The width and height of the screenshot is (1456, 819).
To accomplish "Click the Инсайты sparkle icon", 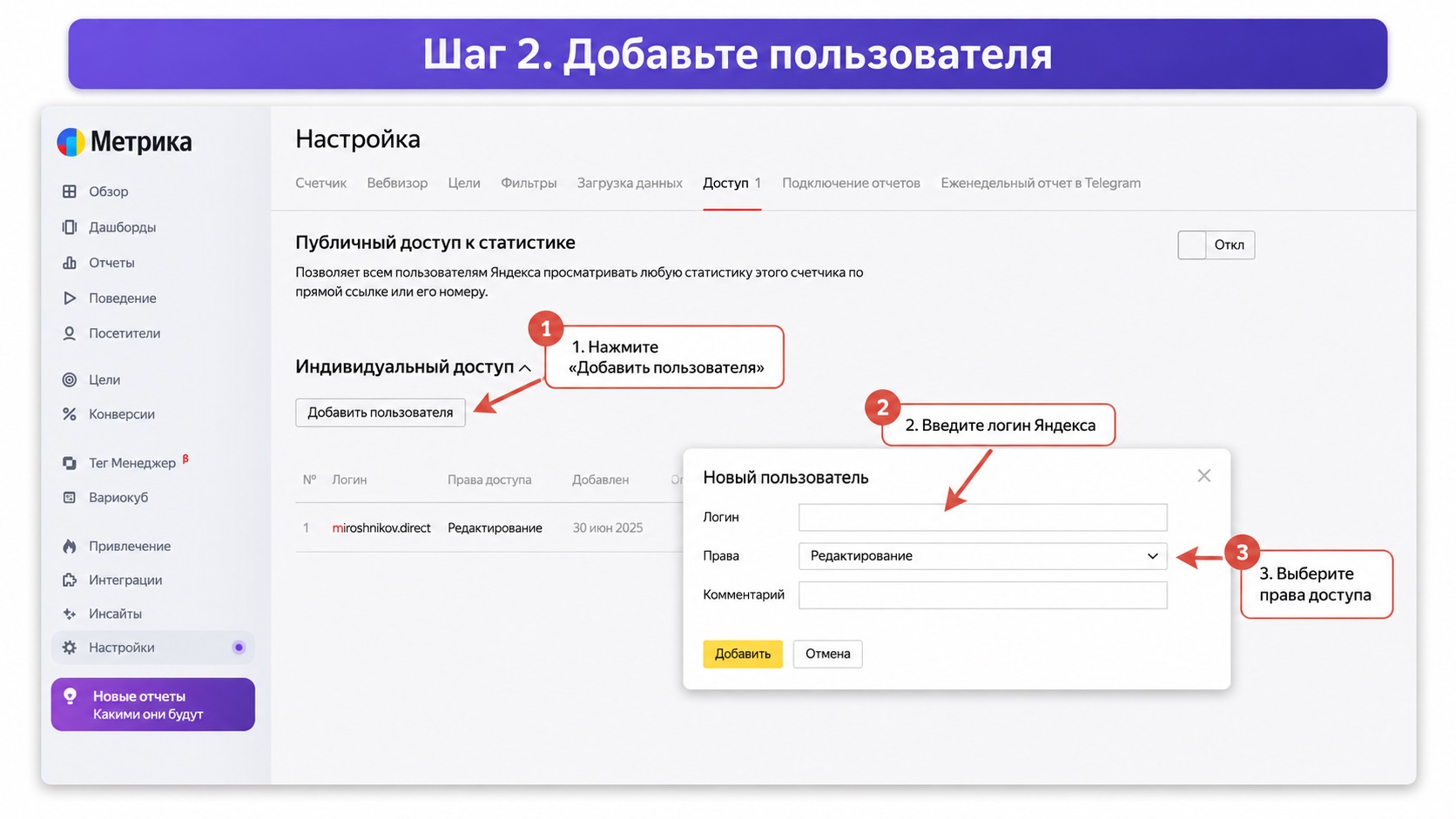I will (70, 614).
